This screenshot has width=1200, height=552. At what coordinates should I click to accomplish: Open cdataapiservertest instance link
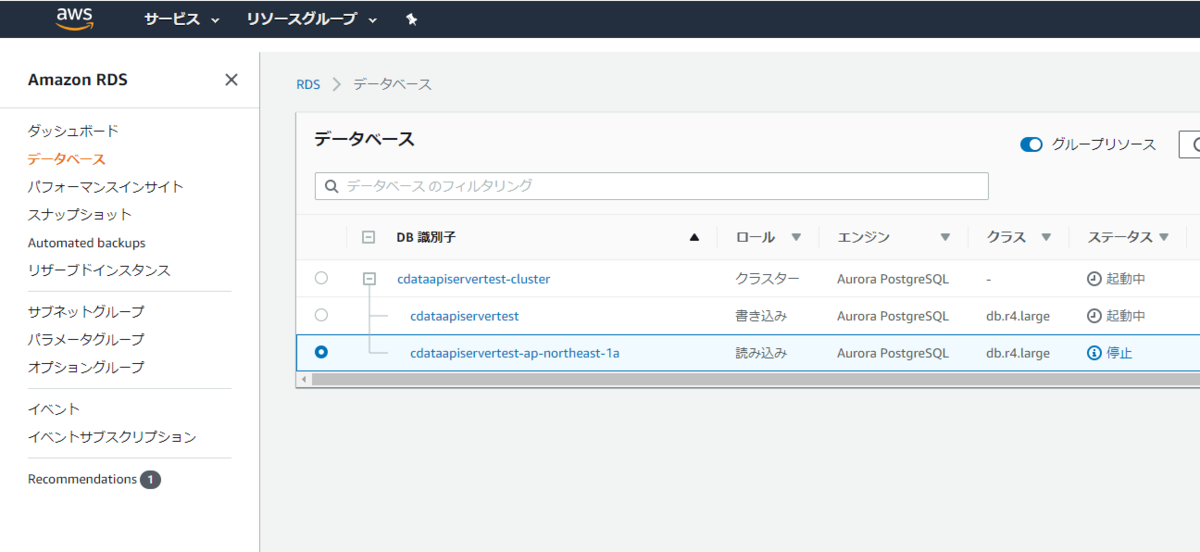tap(464, 316)
